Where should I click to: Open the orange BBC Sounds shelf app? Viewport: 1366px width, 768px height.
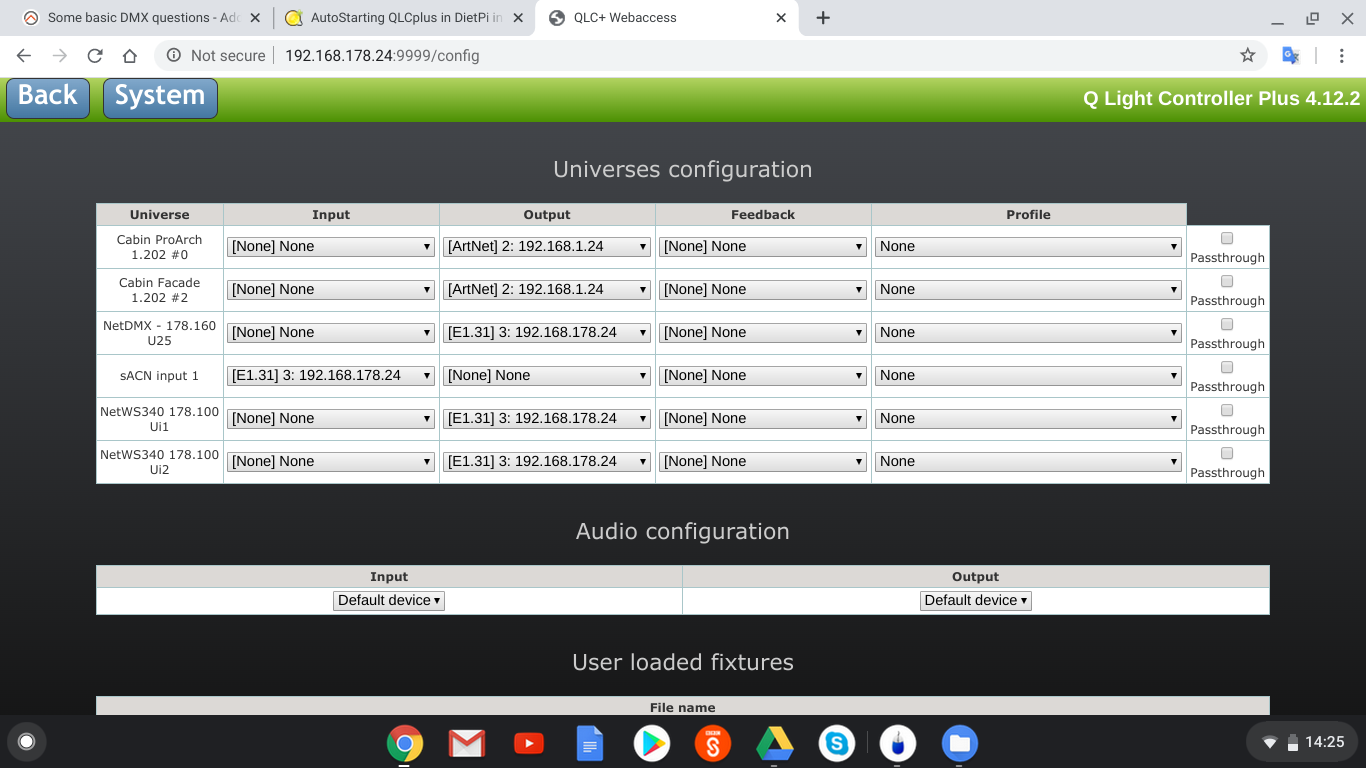point(713,743)
